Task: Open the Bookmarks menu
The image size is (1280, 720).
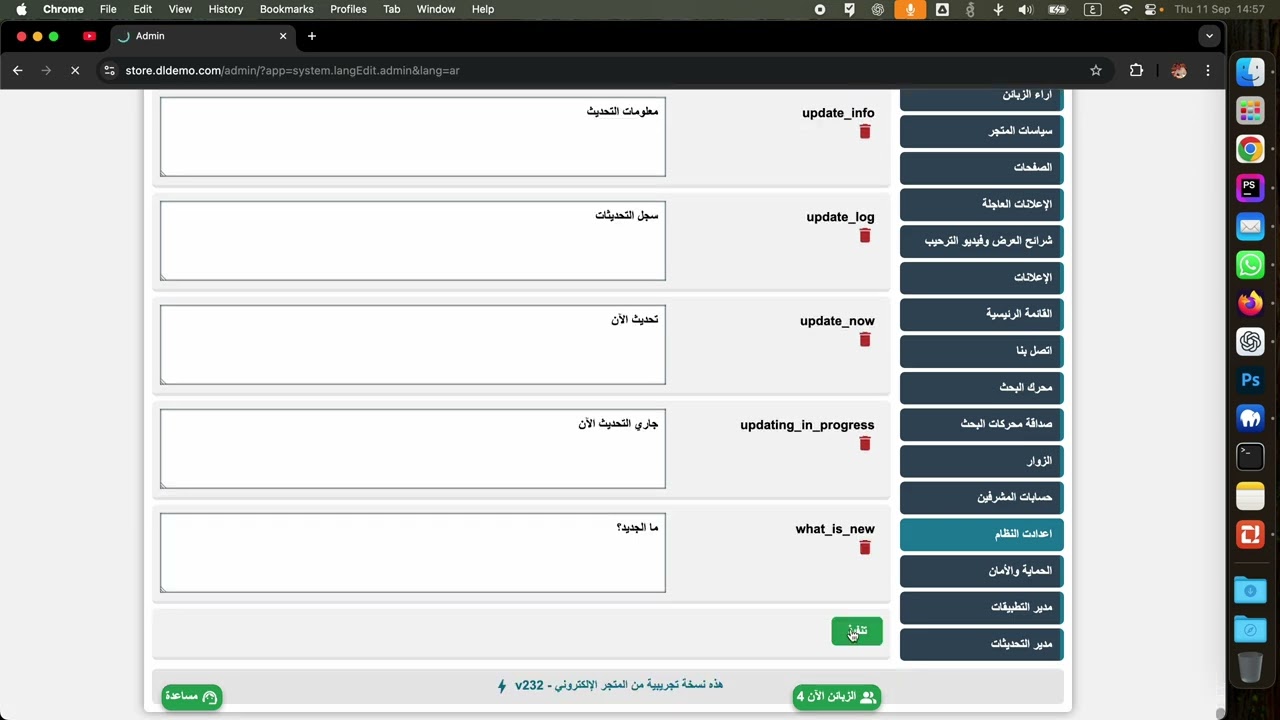Action: (286, 9)
